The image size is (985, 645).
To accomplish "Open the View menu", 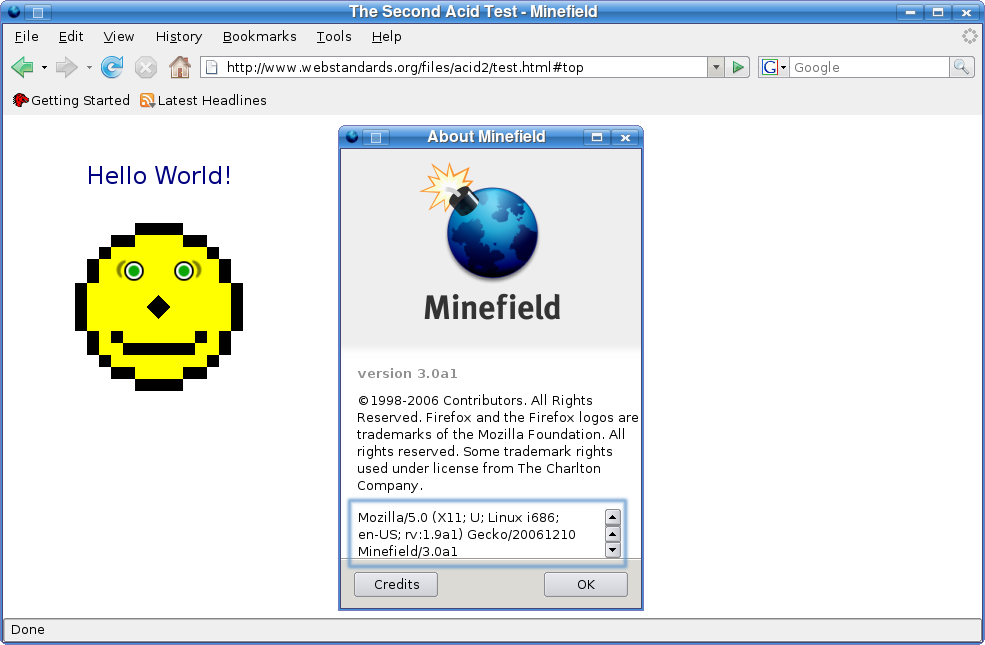I will pos(119,36).
